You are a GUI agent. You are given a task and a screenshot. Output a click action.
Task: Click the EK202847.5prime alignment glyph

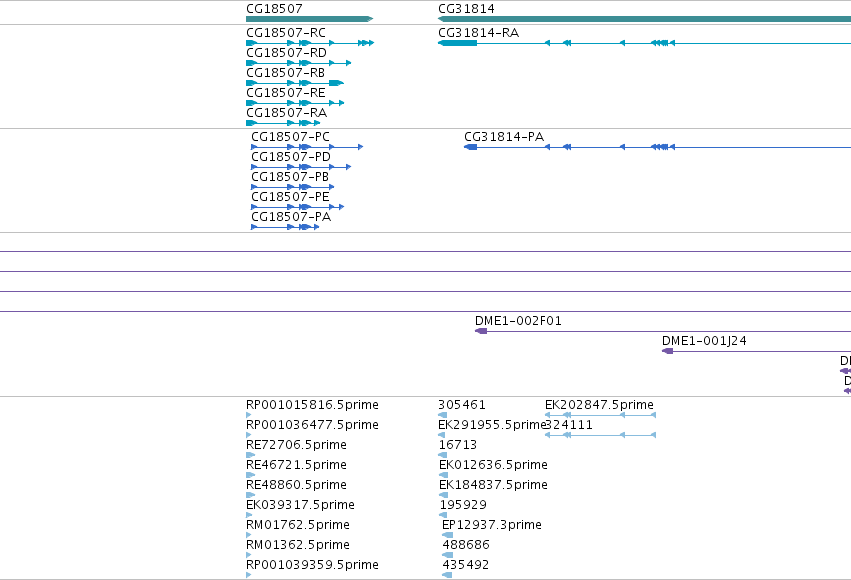(x=600, y=415)
